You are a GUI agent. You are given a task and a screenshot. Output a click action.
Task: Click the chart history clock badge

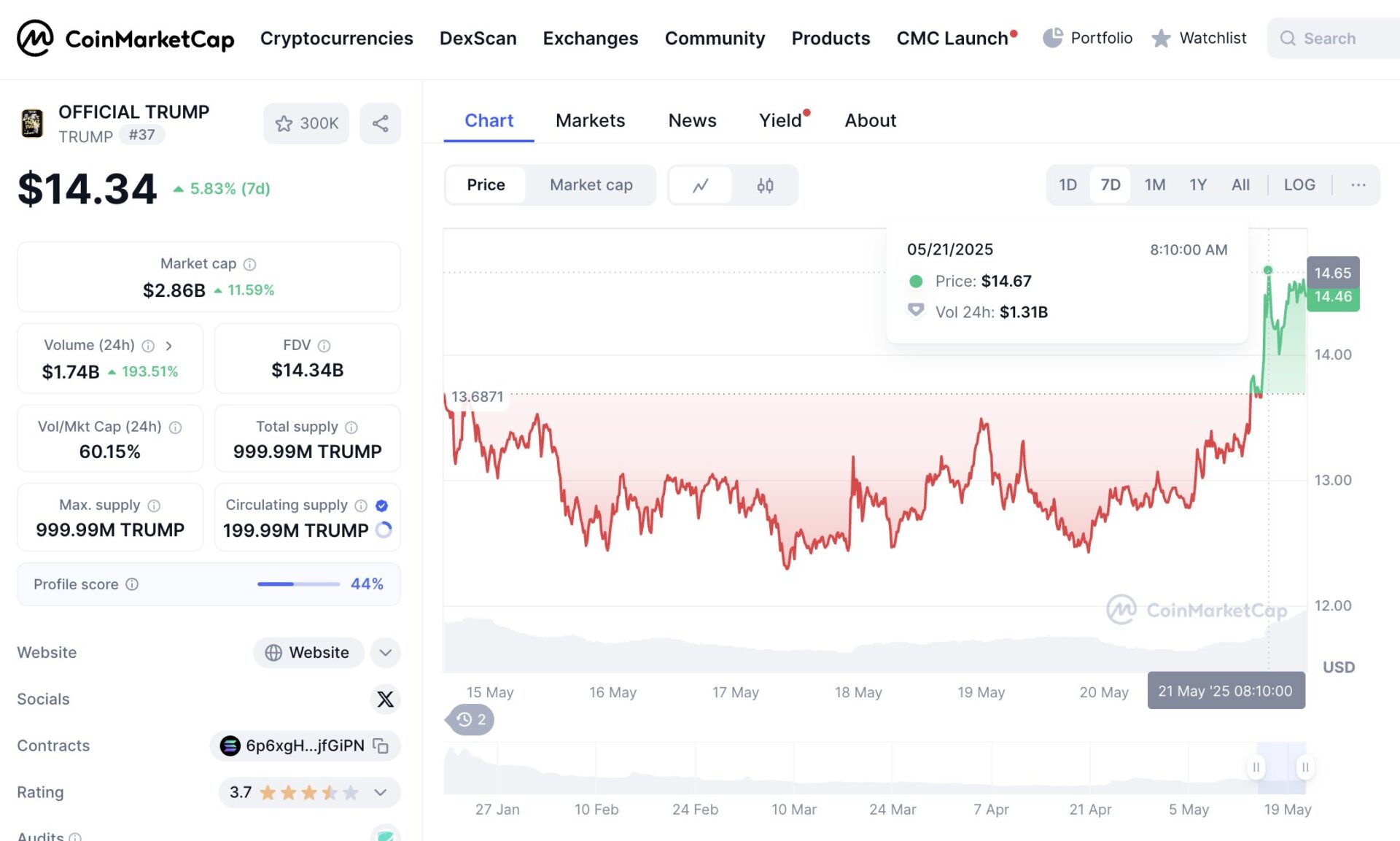coord(469,719)
